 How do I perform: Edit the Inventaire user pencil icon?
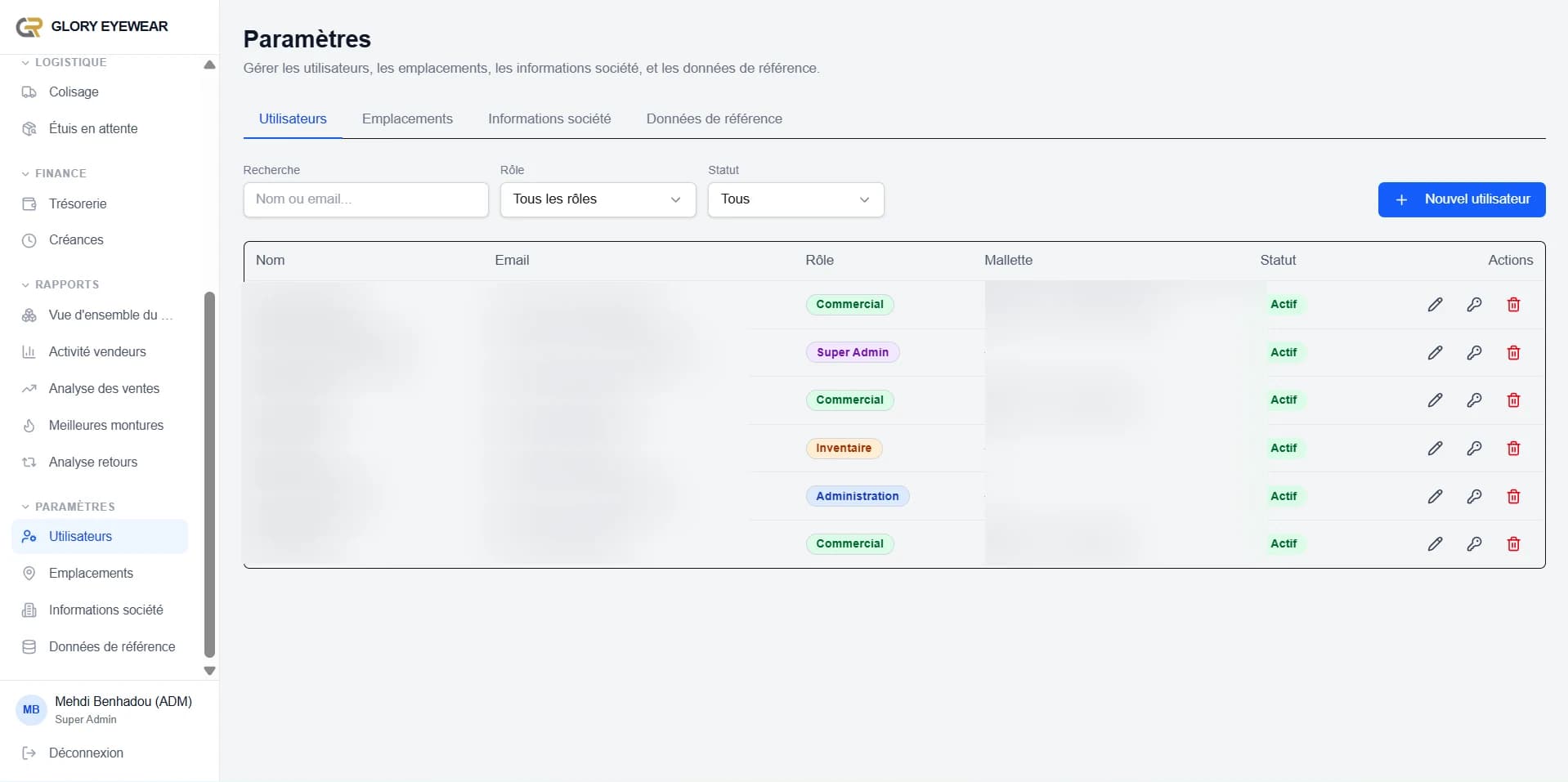pyautogui.click(x=1435, y=449)
